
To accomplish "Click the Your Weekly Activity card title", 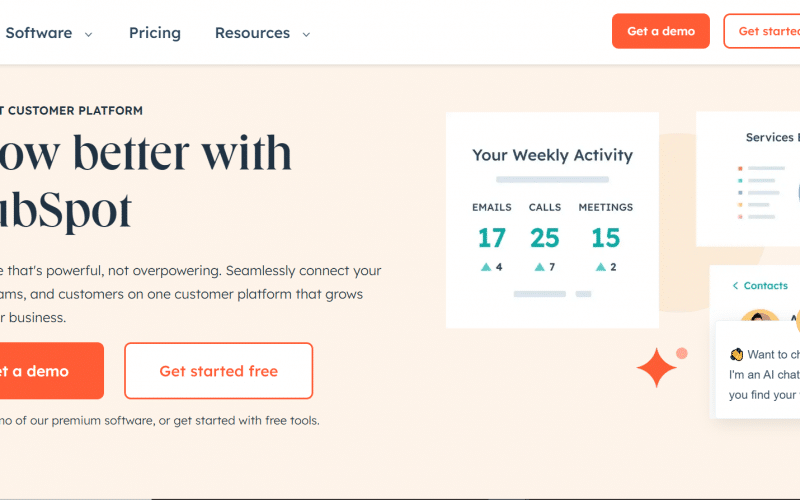I will pos(552,155).
